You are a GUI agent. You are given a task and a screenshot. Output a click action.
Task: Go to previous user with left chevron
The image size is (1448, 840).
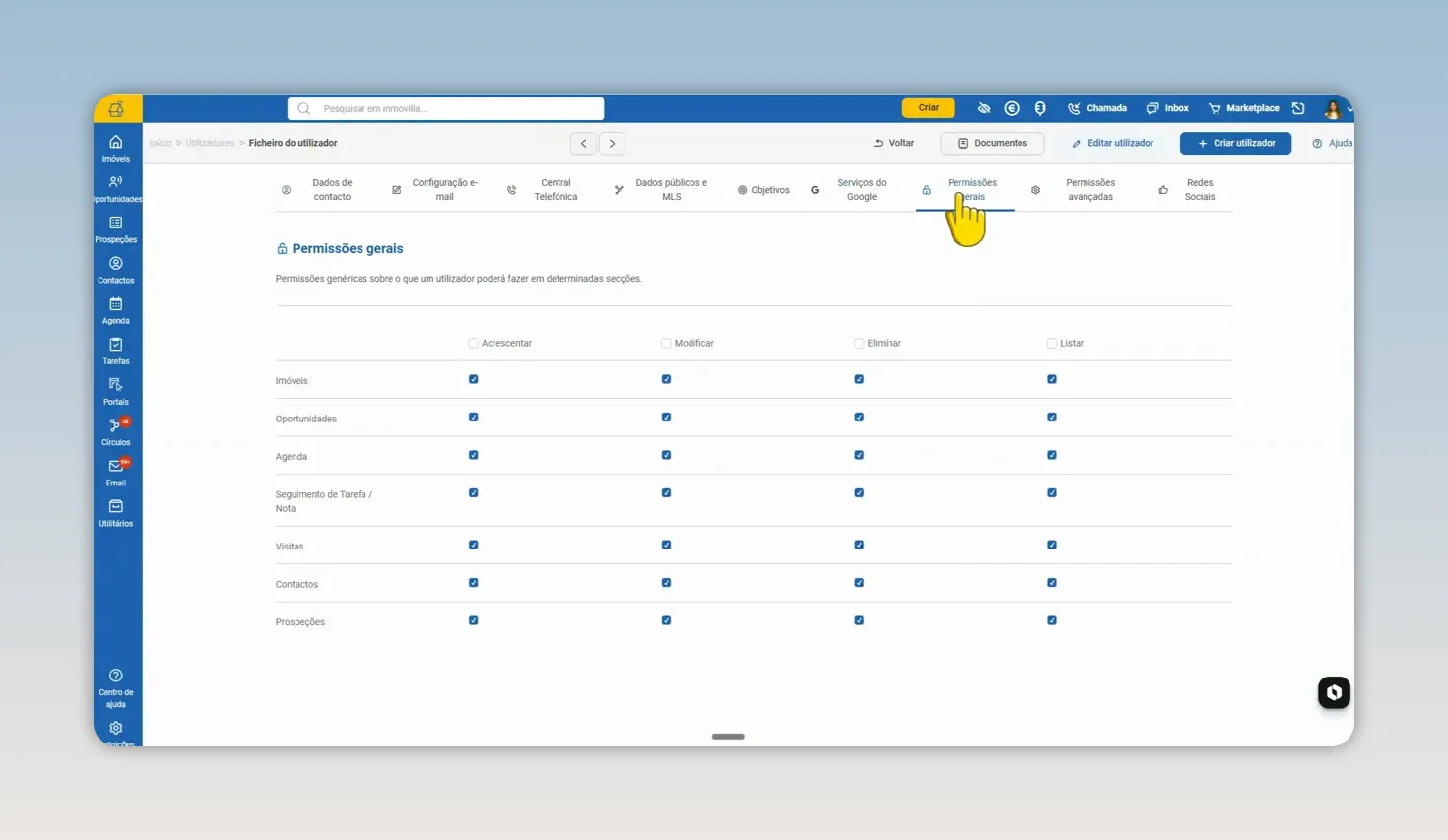(x=583, y=143)
